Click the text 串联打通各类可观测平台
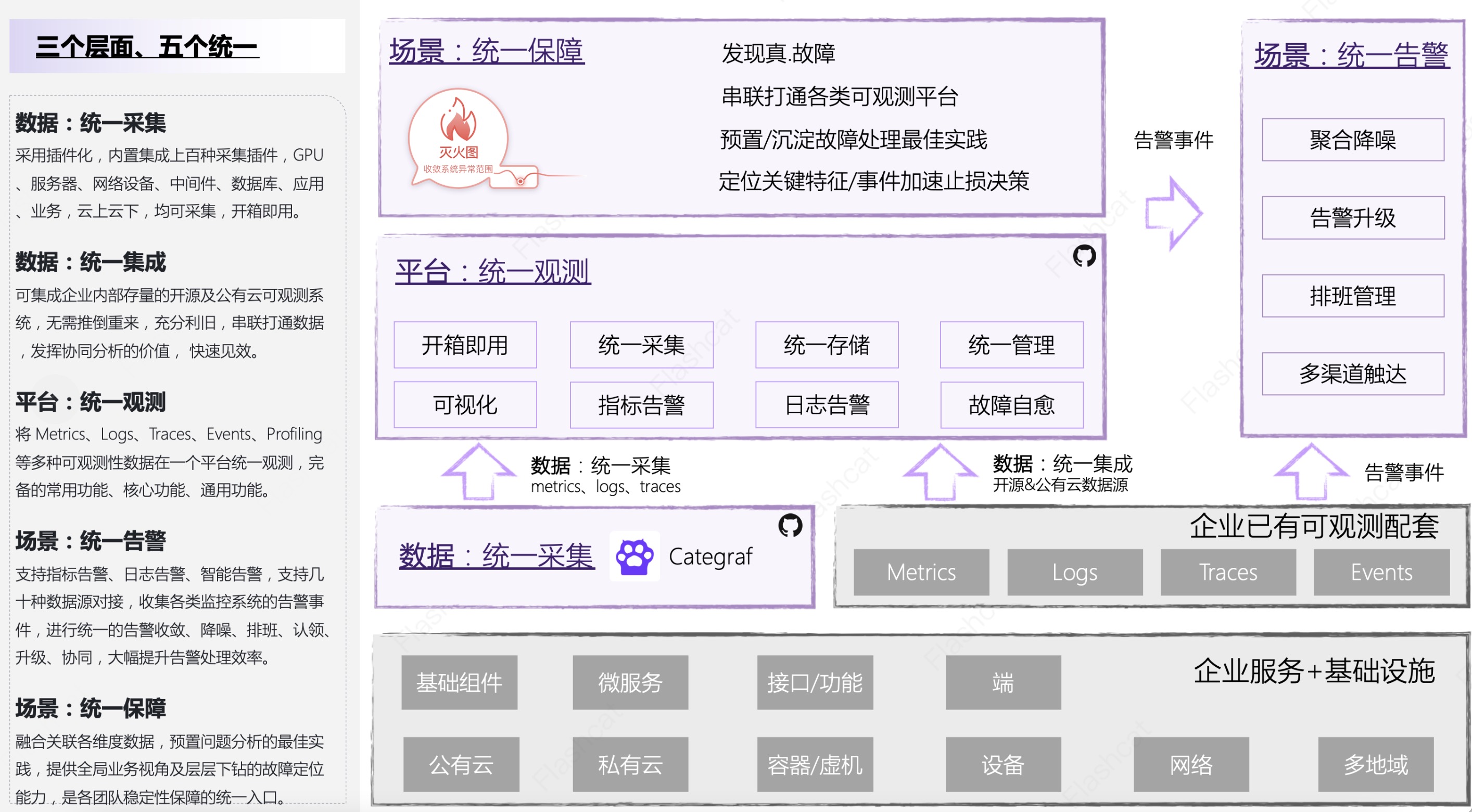This screenshot has height=812, width=1472. (840, 96)
